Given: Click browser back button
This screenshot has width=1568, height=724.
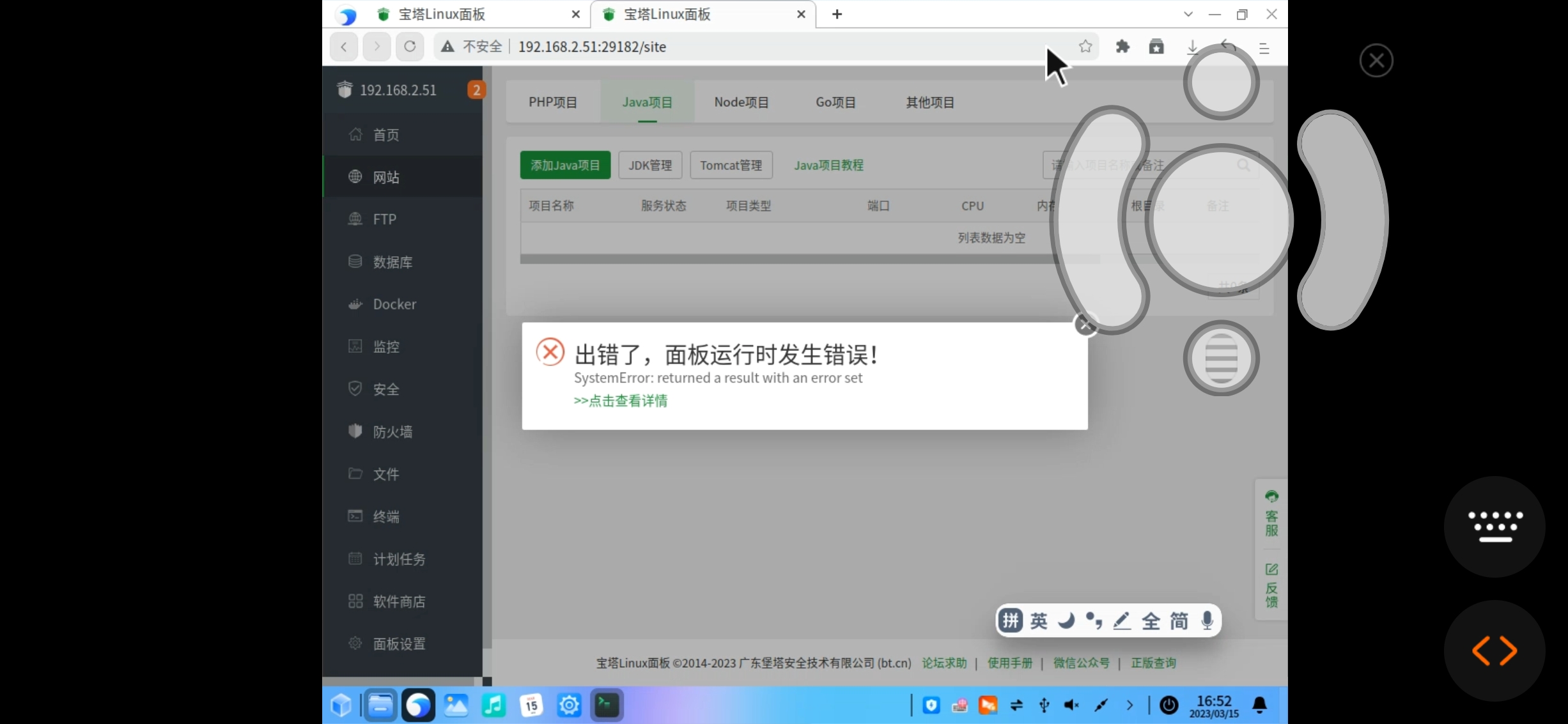Looking at the screenshot, I should (344, 47).
